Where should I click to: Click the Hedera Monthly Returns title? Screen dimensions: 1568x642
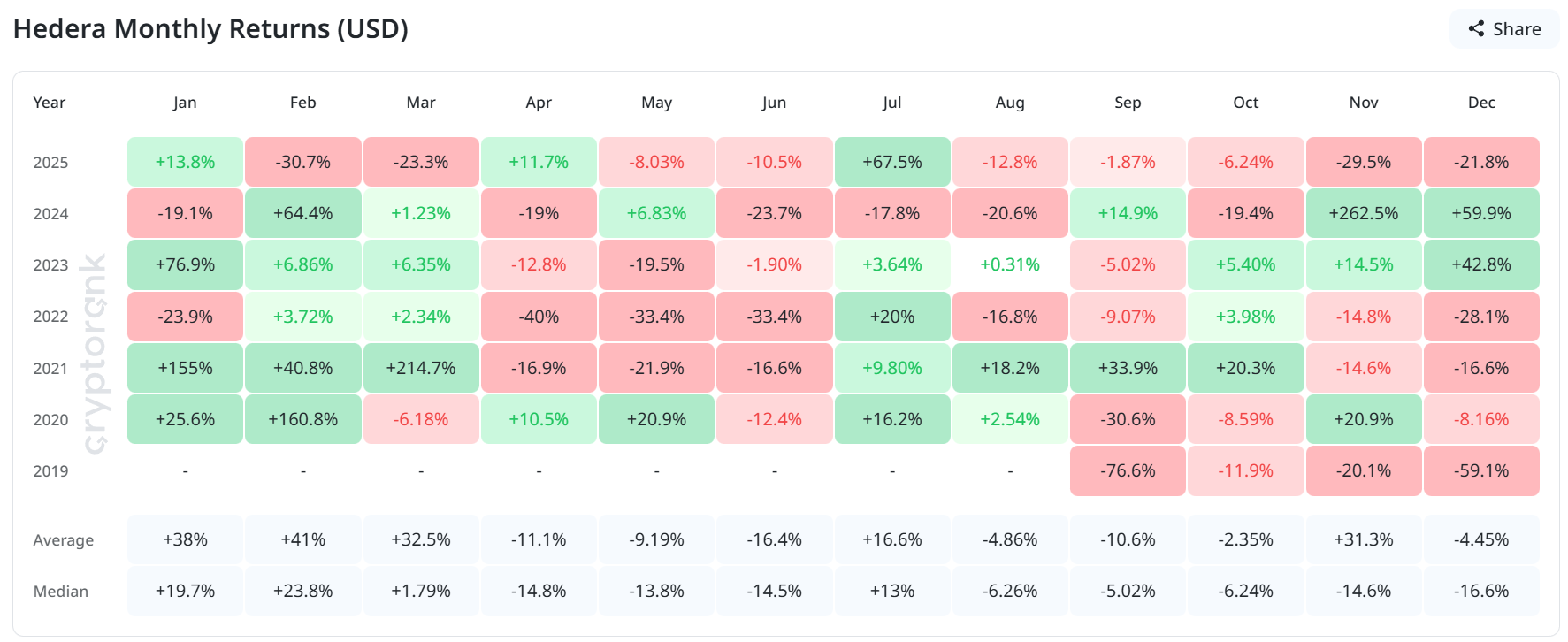(211, 28)
